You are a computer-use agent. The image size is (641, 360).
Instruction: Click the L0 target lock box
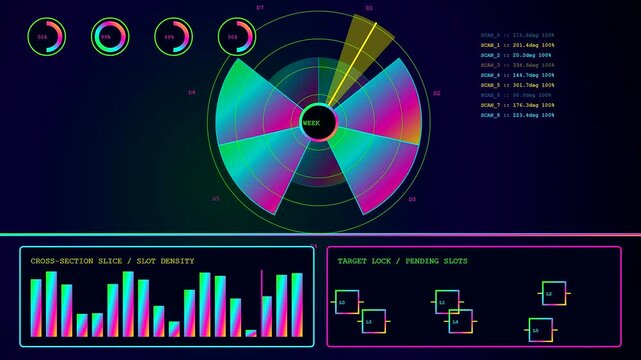coord(347,302)
